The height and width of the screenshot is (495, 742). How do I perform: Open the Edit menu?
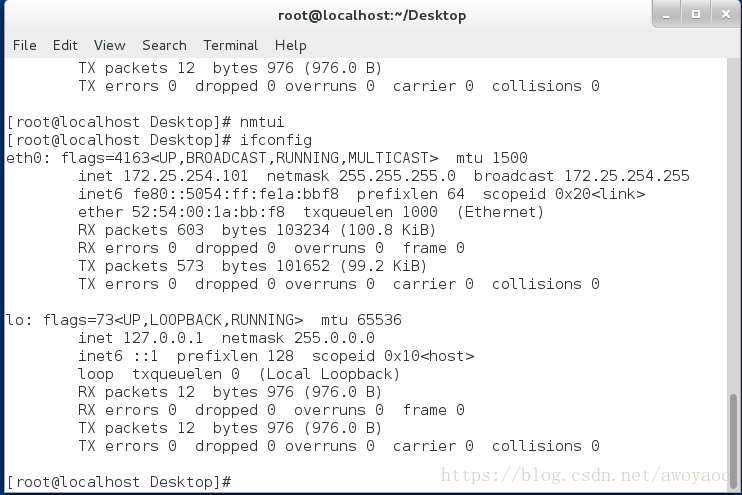65,45
